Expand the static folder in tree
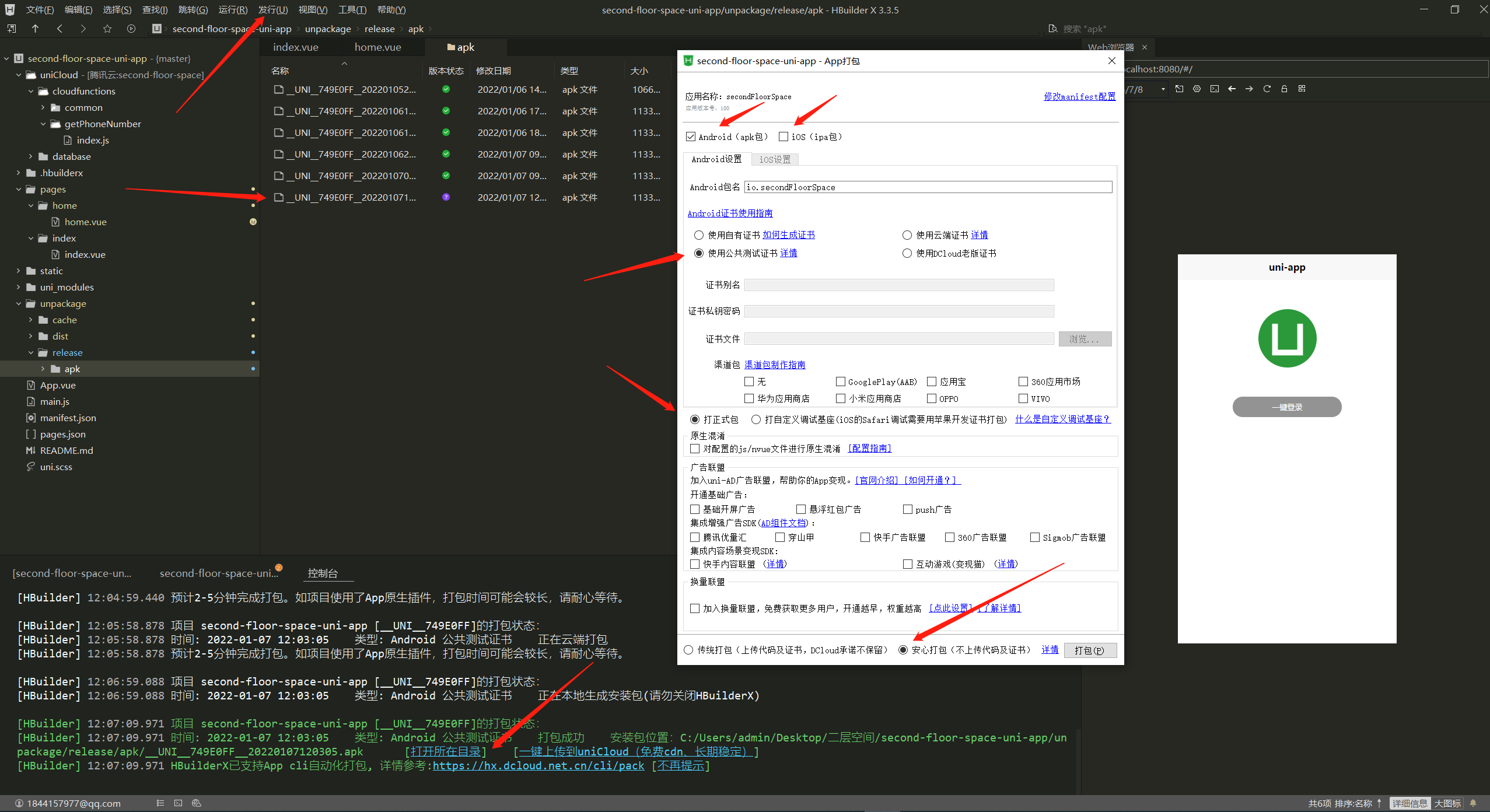Image resolution: width=1490 pixels, height=812 pixels. (18, 271)
